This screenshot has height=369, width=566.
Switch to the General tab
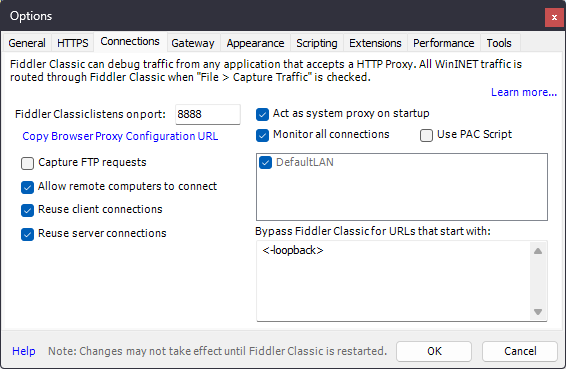27,43
